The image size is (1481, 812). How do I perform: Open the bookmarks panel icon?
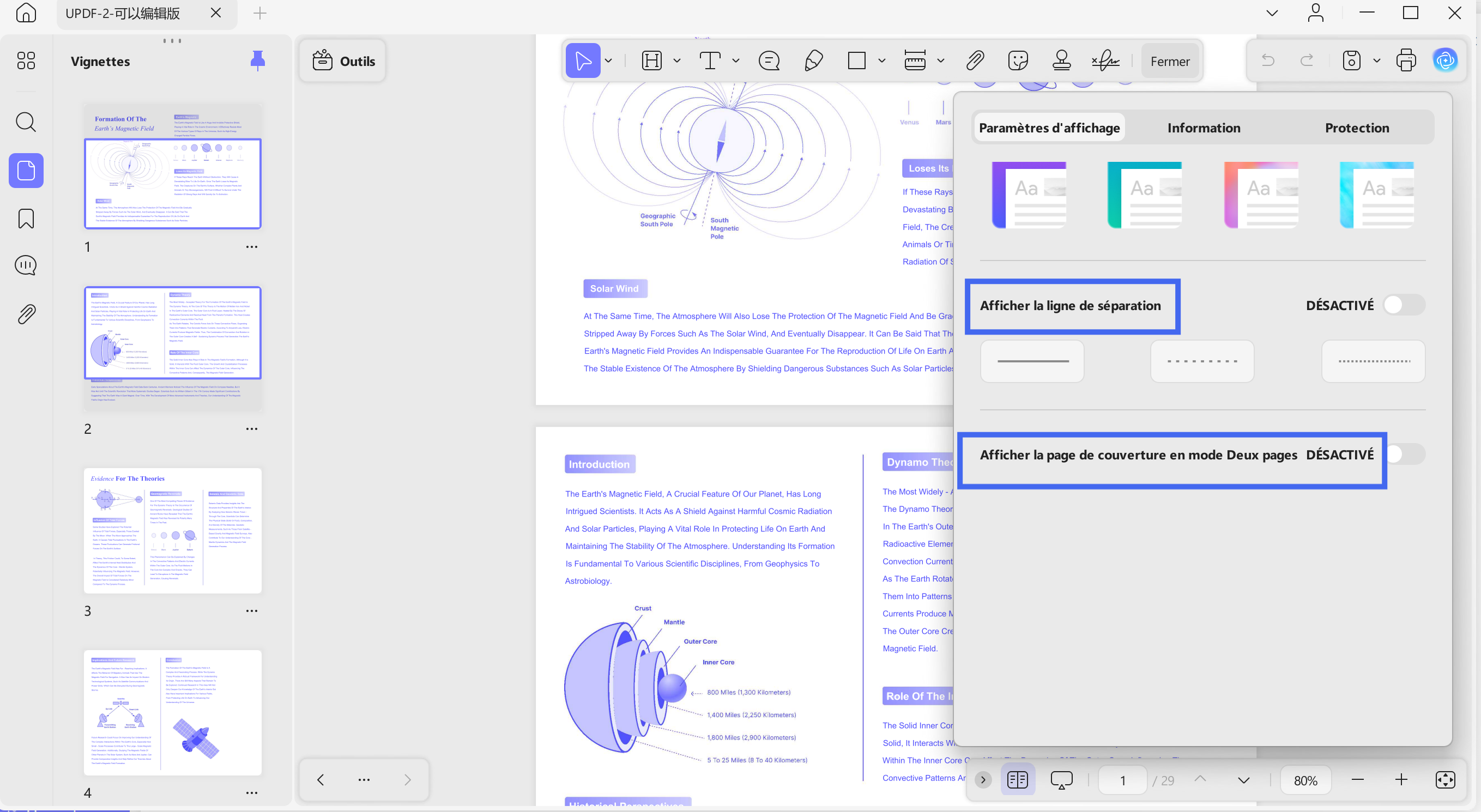tap(26, 219)
